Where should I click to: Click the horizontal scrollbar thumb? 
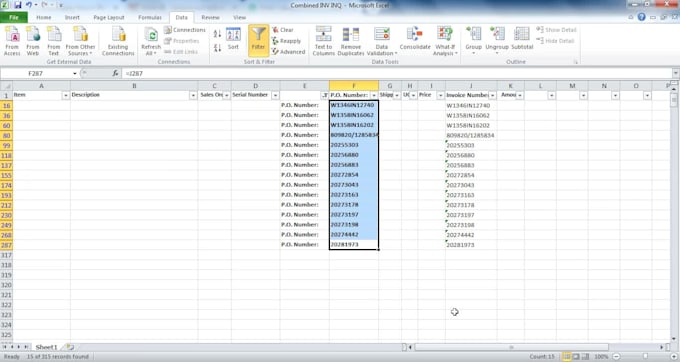[x=512, y=347]
